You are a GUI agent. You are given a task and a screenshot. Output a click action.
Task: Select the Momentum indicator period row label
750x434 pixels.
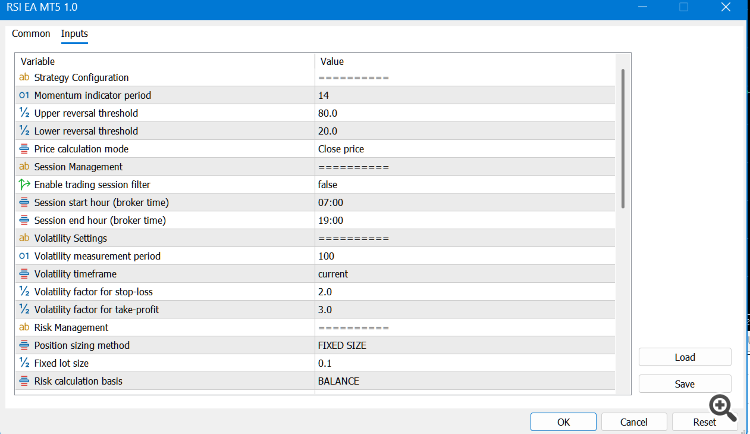tap(92, 95)
